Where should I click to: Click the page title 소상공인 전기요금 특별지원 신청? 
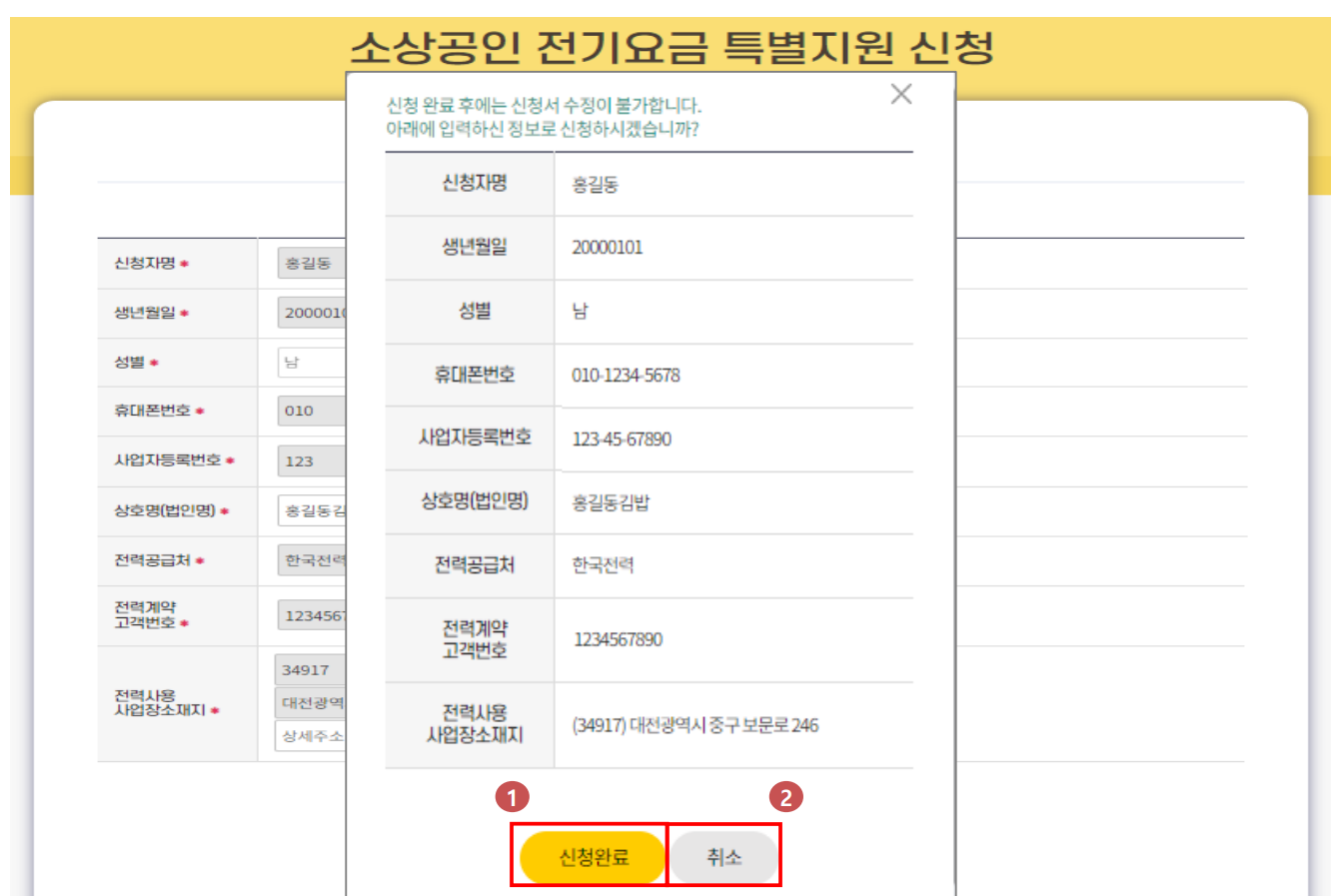click(x=671, y=47)
